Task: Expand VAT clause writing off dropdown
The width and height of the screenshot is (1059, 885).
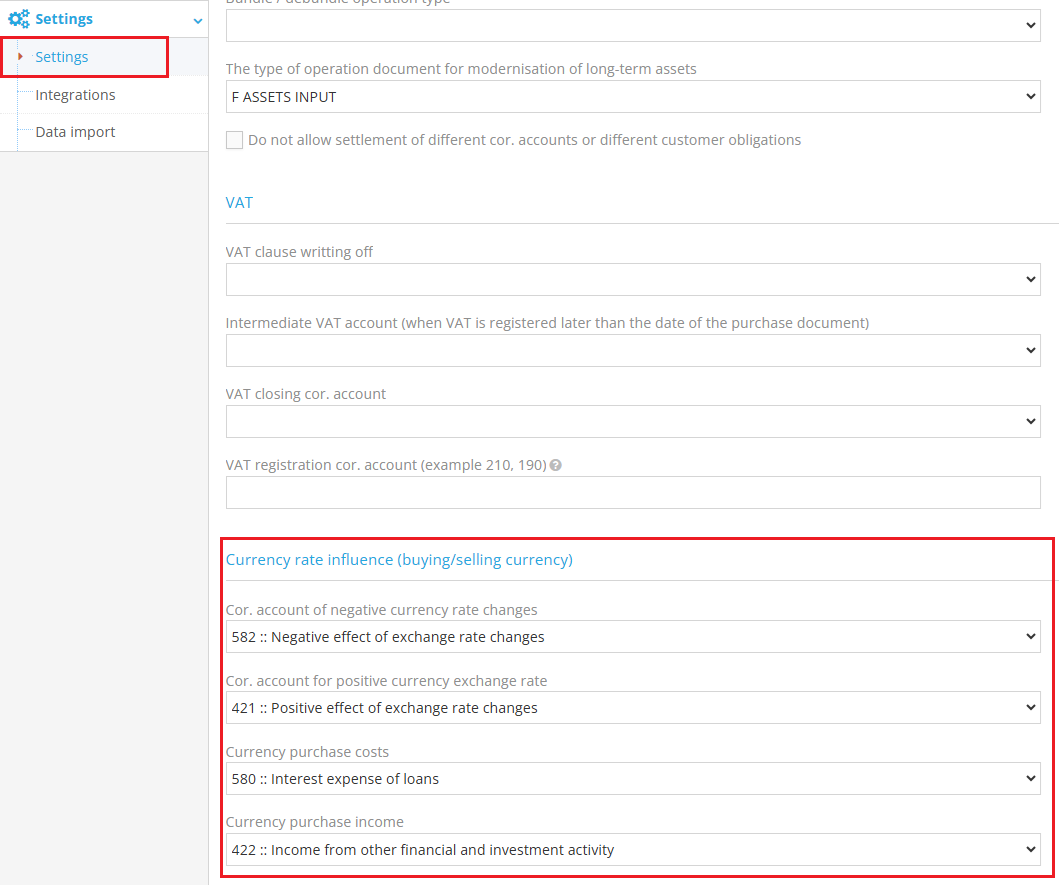Action: 632,280
